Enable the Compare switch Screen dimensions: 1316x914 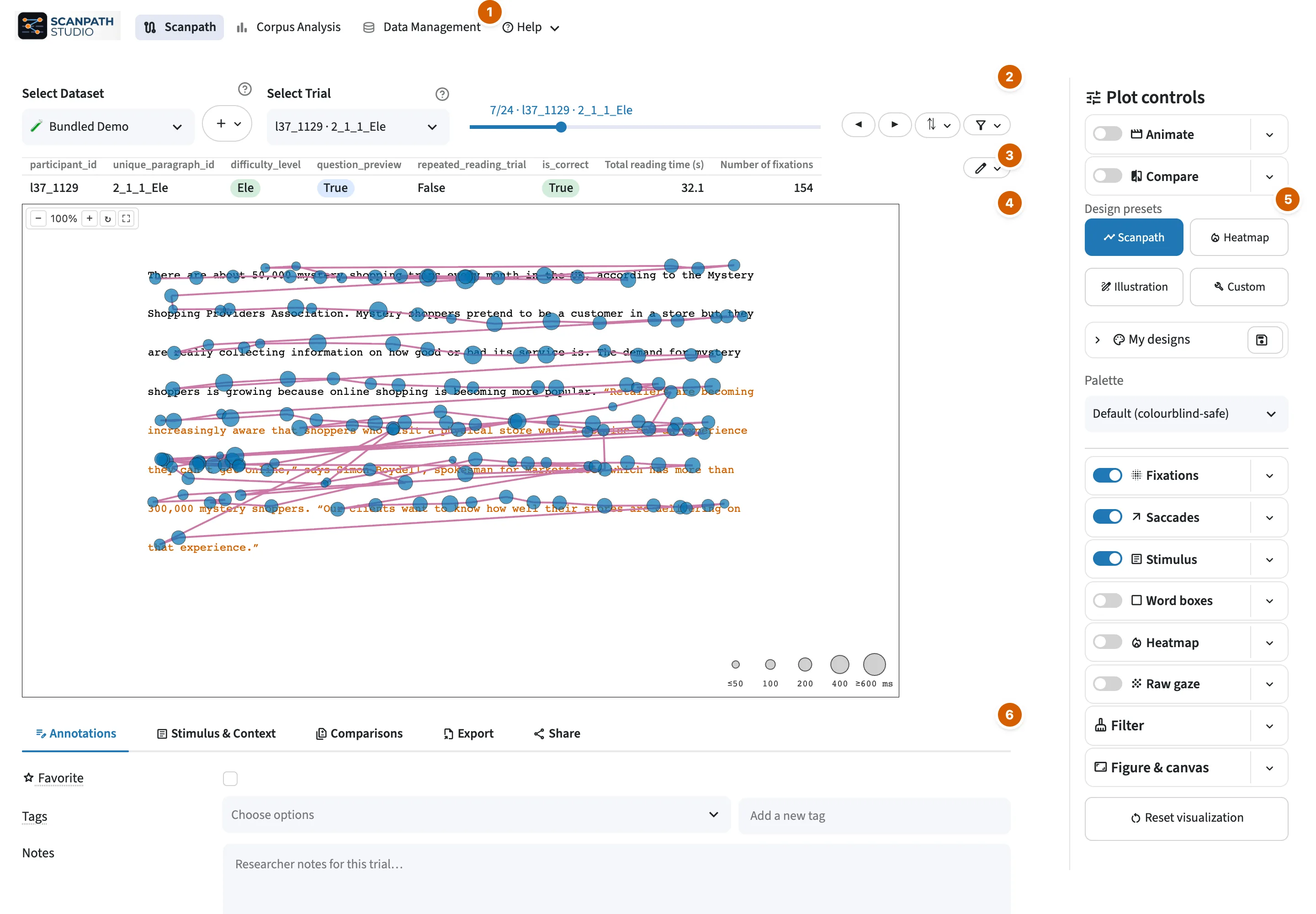pyautogui.click(x=1107, y=176)
